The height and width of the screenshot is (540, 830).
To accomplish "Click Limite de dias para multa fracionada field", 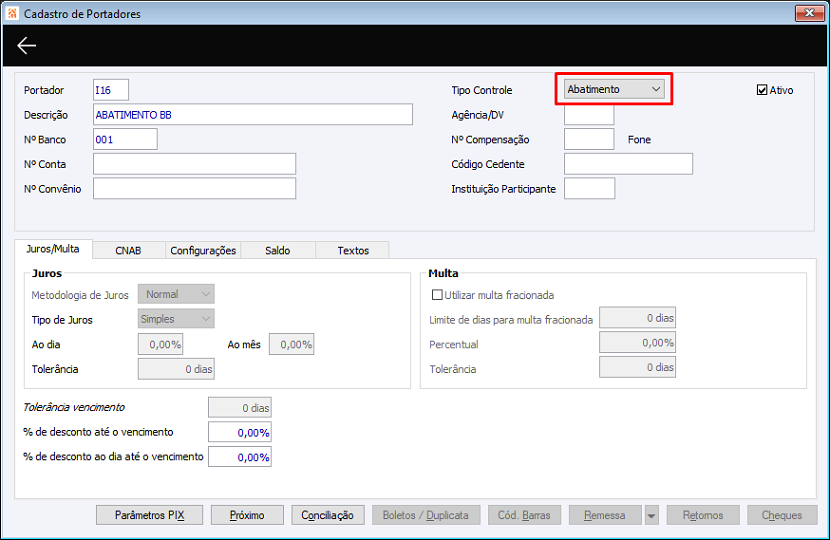I will 637,318.
